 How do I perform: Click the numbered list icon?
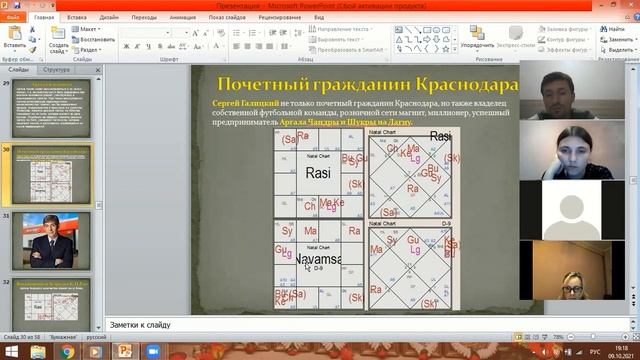coord(253,33)
